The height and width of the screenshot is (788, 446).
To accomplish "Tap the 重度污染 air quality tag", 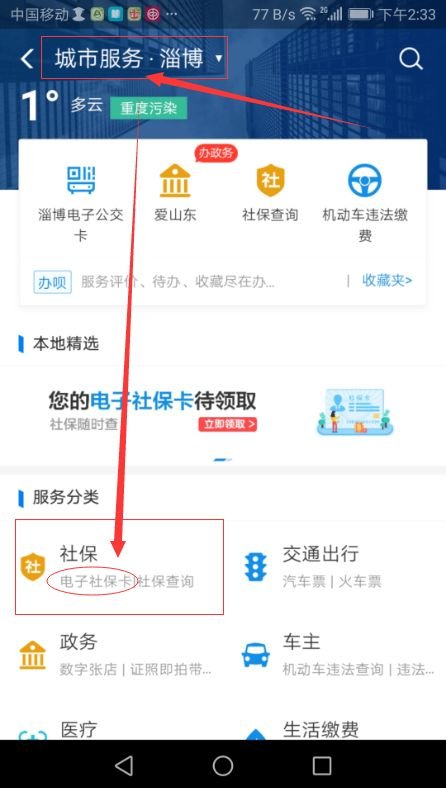I will tap(148, 108).
